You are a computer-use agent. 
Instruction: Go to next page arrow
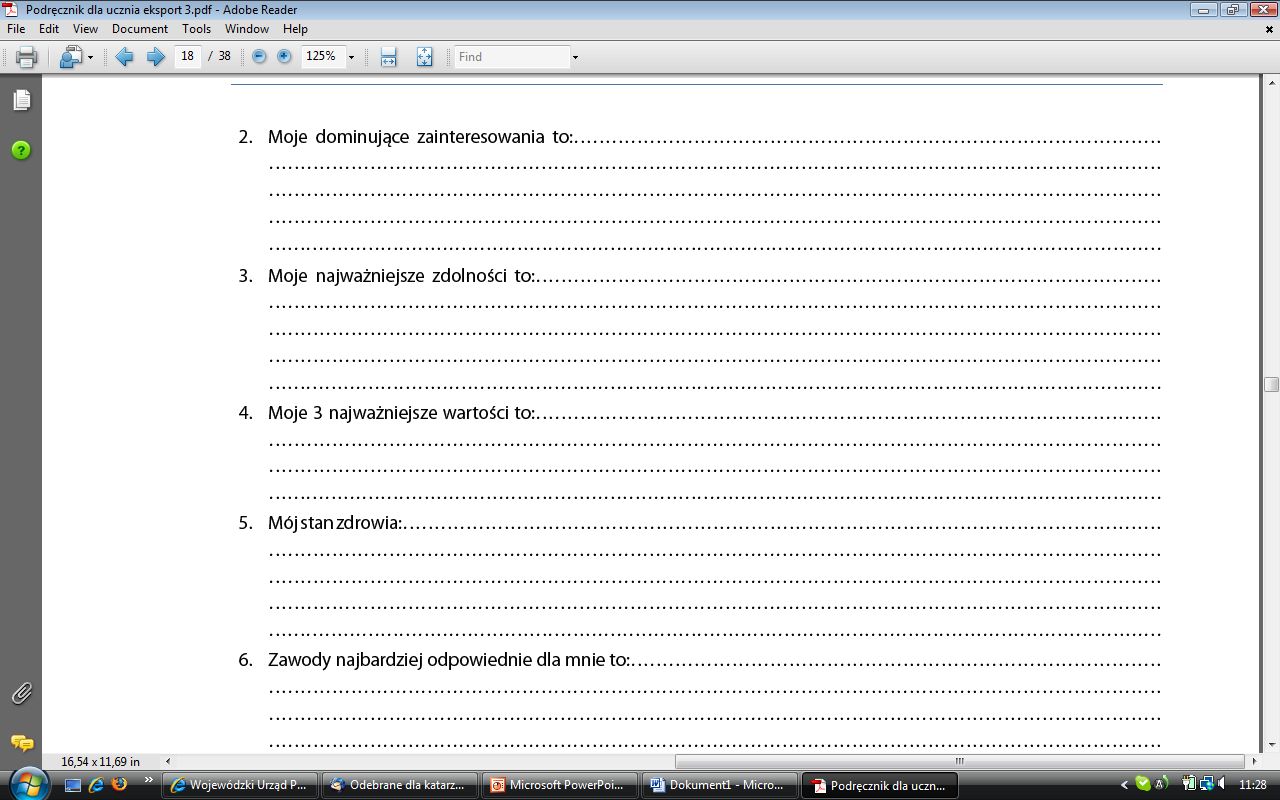click(x=155, y=57)
